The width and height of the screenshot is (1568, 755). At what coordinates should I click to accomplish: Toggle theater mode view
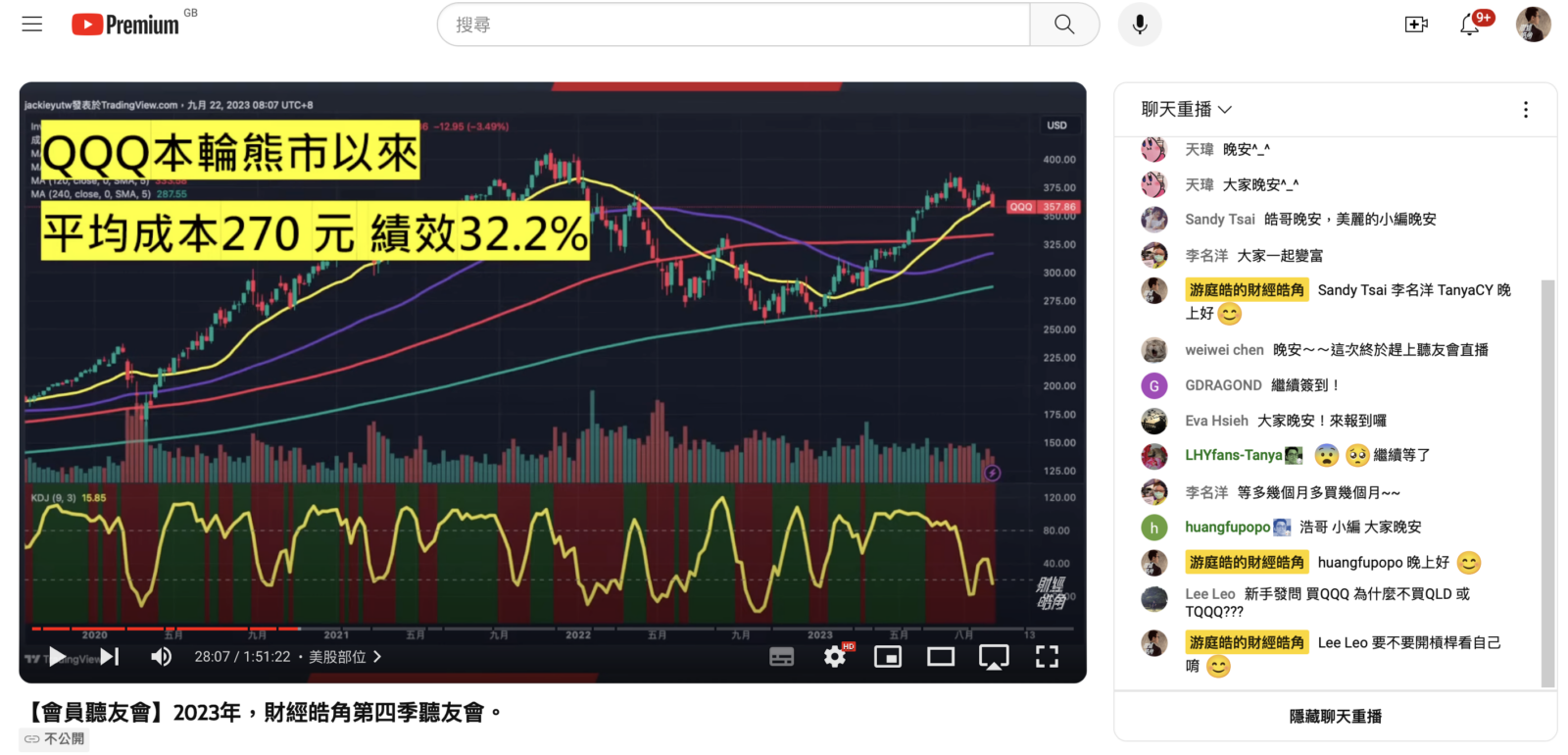click(941, 657)
